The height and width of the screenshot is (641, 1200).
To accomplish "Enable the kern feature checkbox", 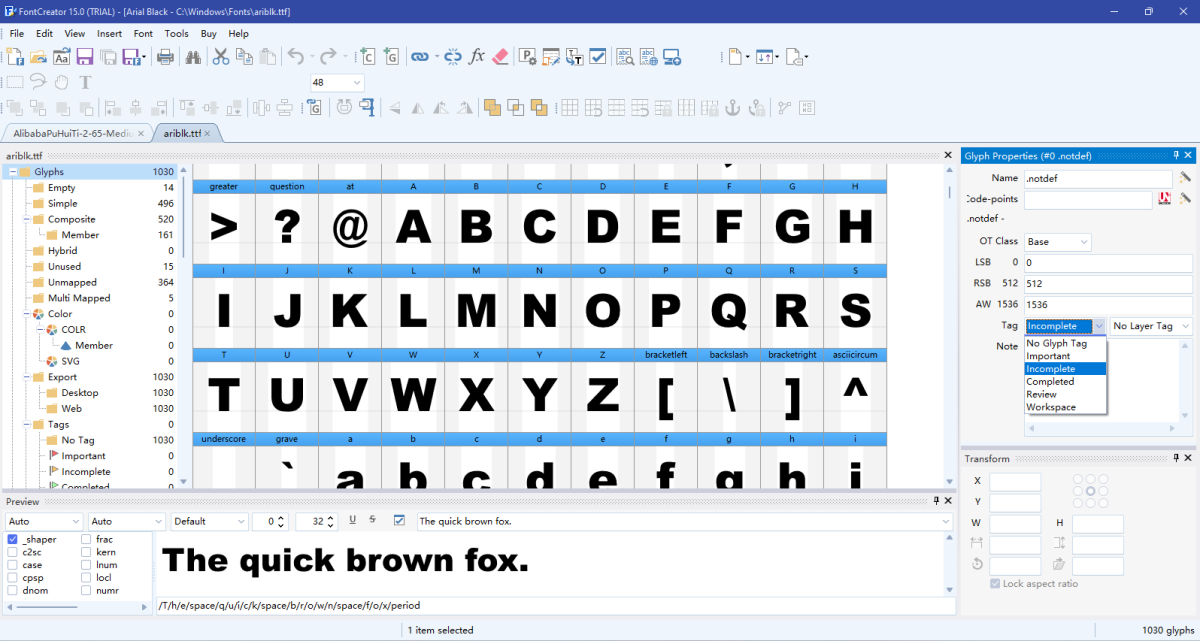I will click(x=86, y=552).
